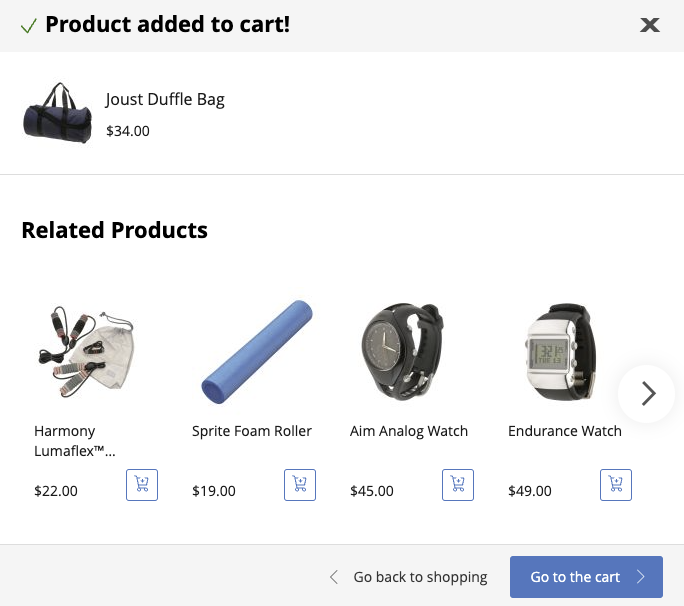Screen dimensions: 684x606
Task: Go to the cart
Action: coord(576,577)
